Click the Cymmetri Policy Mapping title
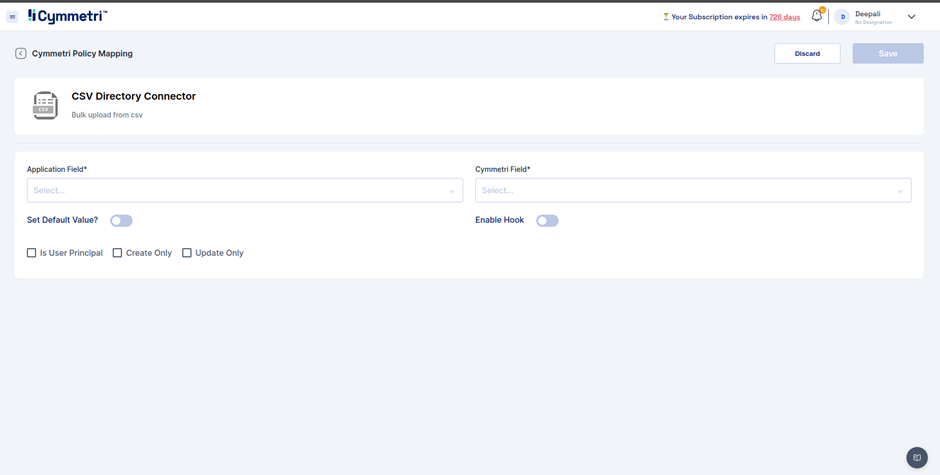Screen dimensions: 940x475 (x=82, y=53)
